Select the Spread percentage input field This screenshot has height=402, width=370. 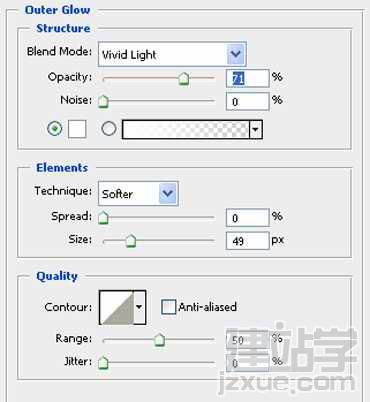pos(247,218)
